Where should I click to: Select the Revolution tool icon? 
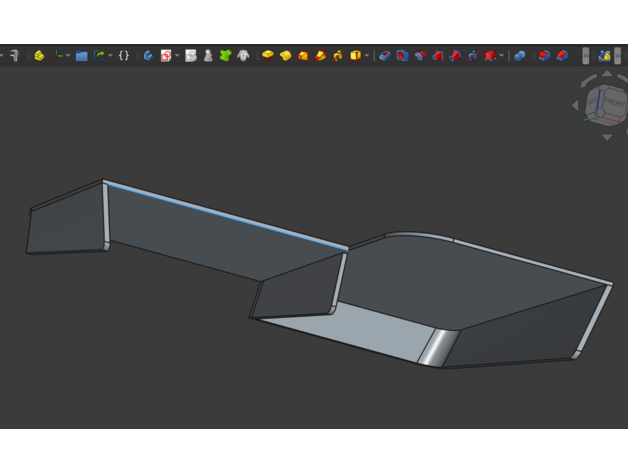point(285,56)
